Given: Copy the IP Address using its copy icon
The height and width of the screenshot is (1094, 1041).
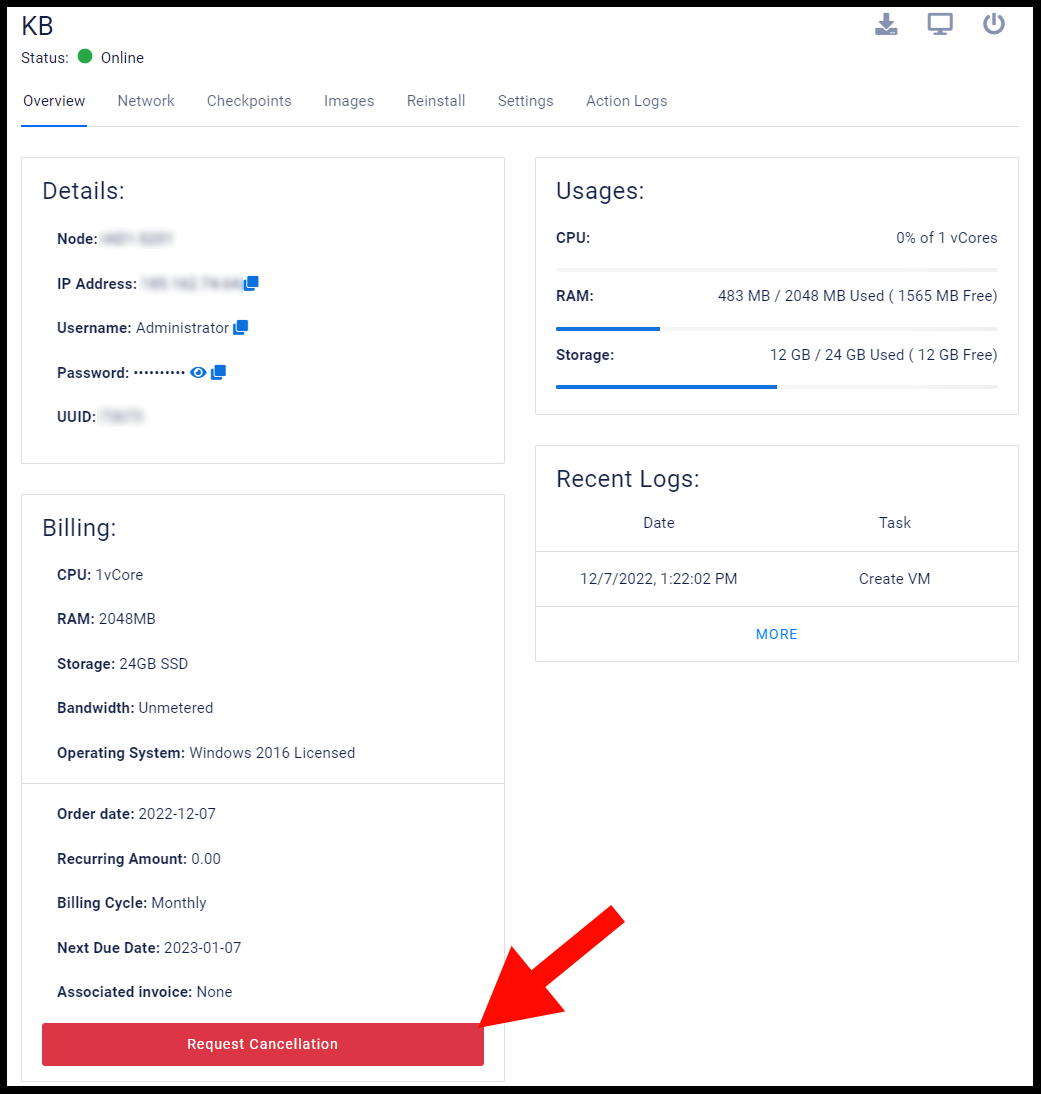Looking at the screenshot, I should coord(250,283).
